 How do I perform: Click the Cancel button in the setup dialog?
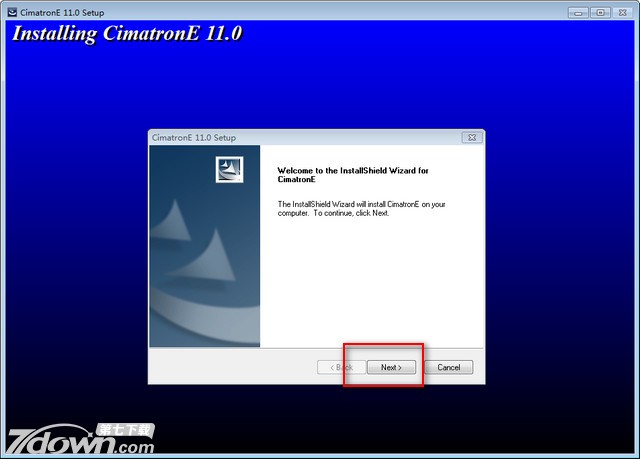click(449, 367)
